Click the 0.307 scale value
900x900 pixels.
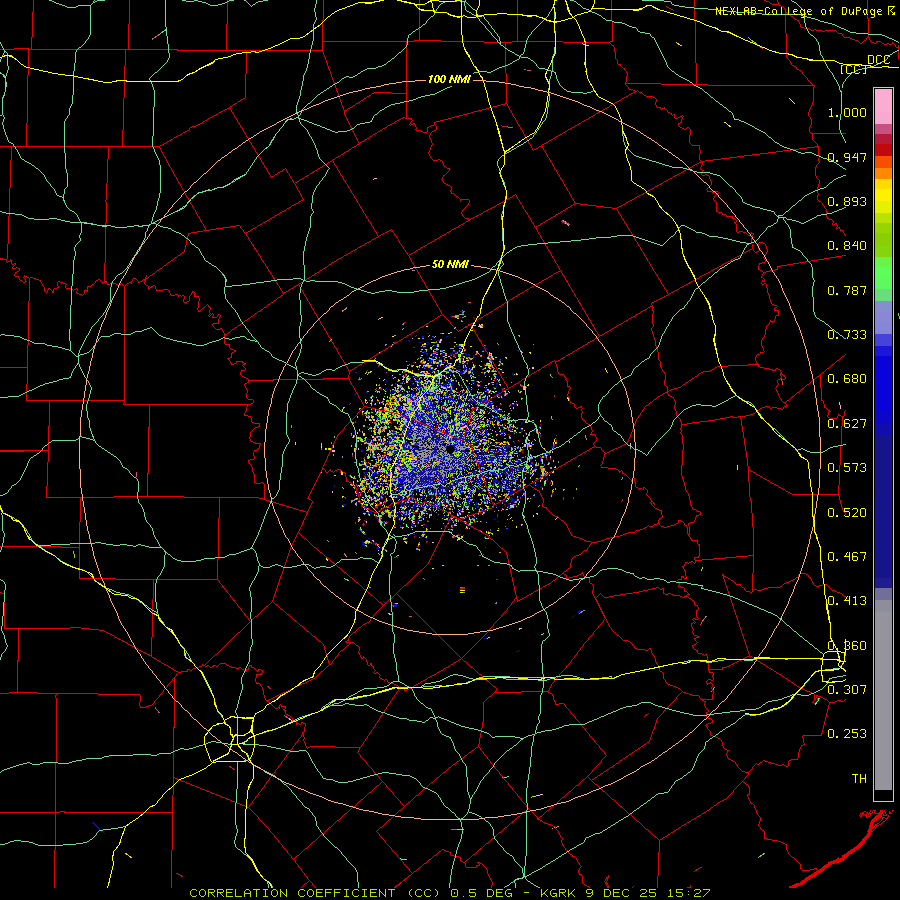(847, 689)
